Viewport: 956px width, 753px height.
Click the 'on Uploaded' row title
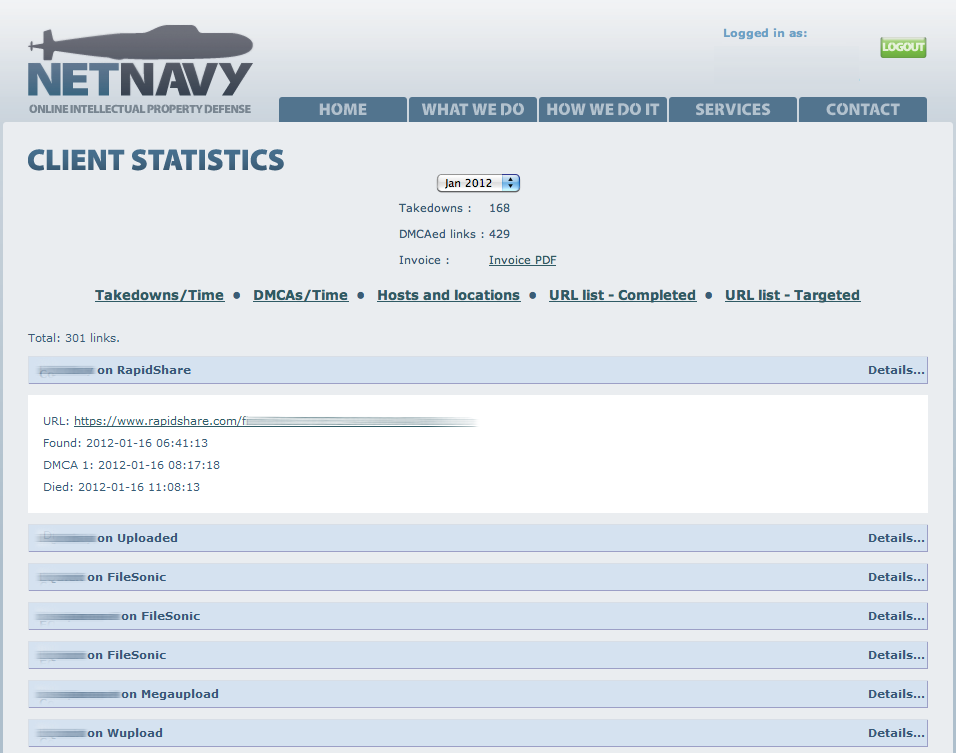tap(138, 538)
